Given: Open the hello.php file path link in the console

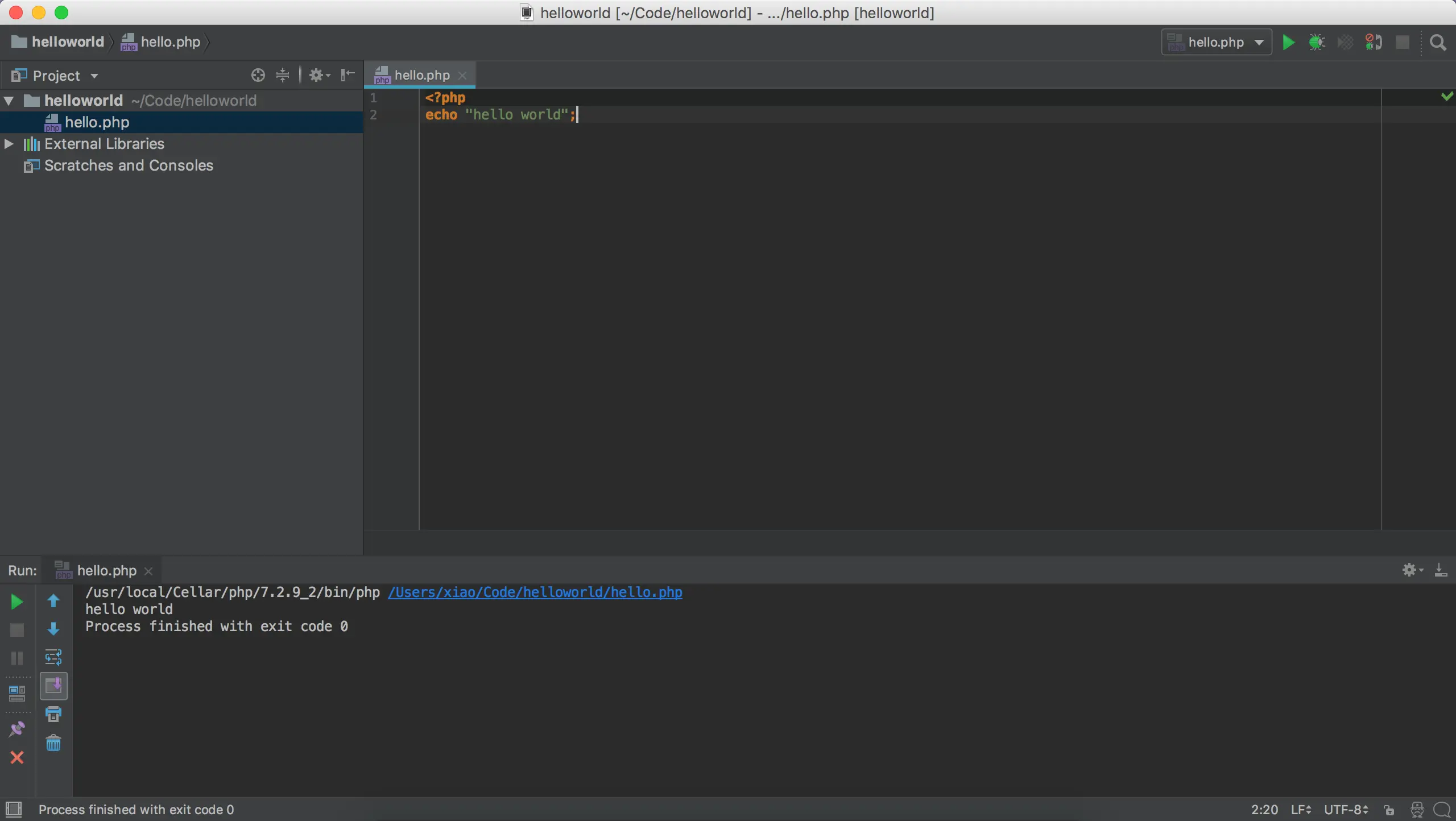Looking at the screenshot, I should coord(535,592).
